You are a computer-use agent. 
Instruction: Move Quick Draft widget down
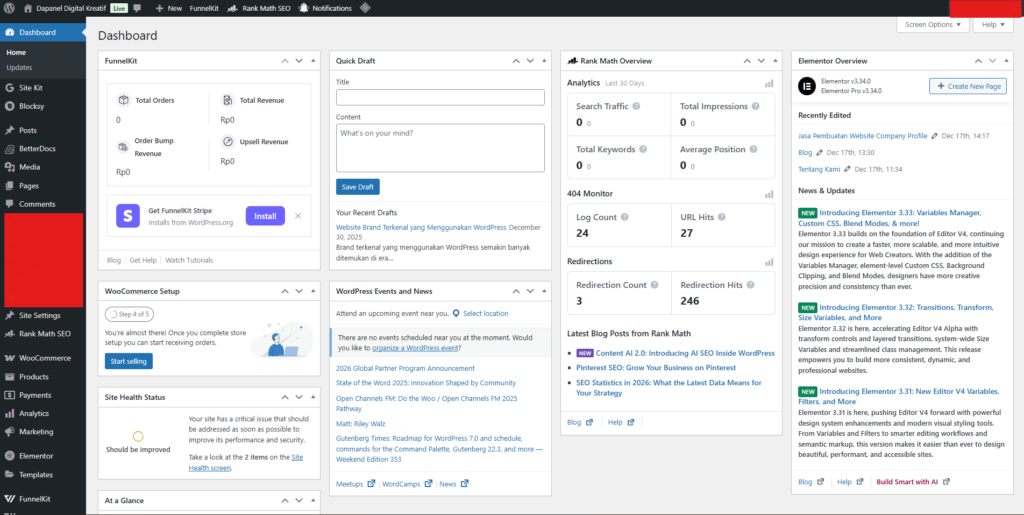point(530,61)
